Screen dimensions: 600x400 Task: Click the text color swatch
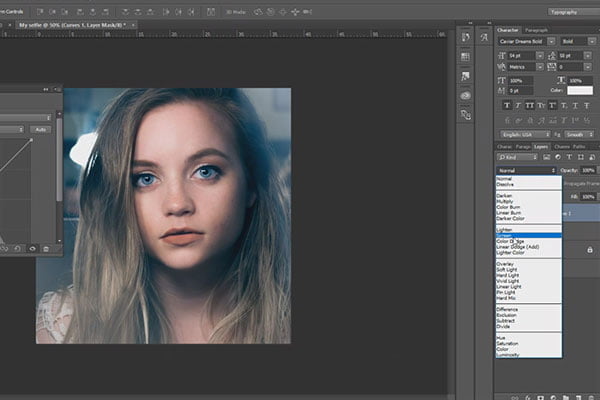pos(580,90)
